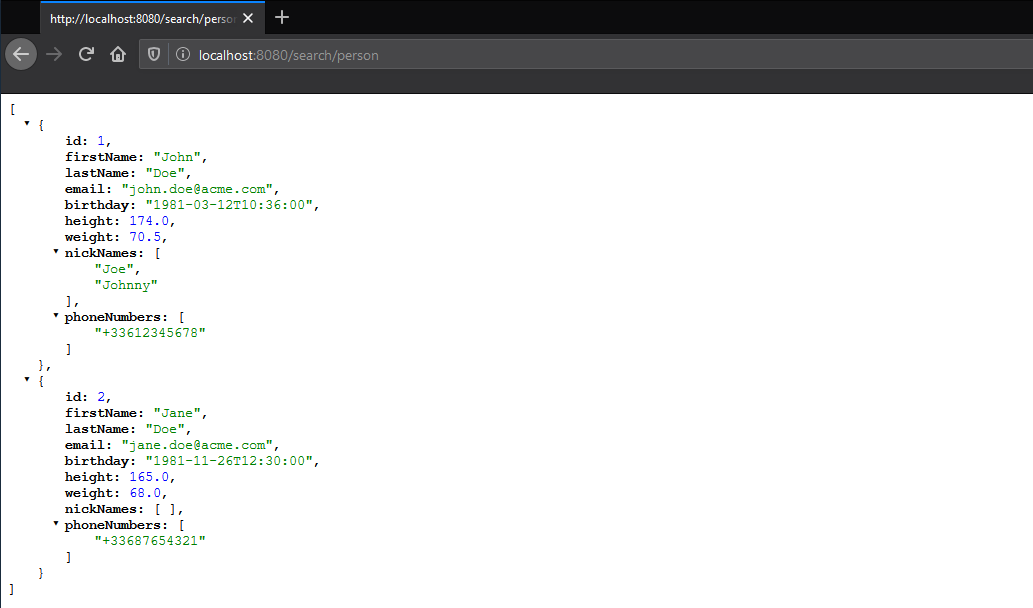Click the nickname "Joe"
This screenshot has height=608, width=1033.
click(x=114, y=269)
